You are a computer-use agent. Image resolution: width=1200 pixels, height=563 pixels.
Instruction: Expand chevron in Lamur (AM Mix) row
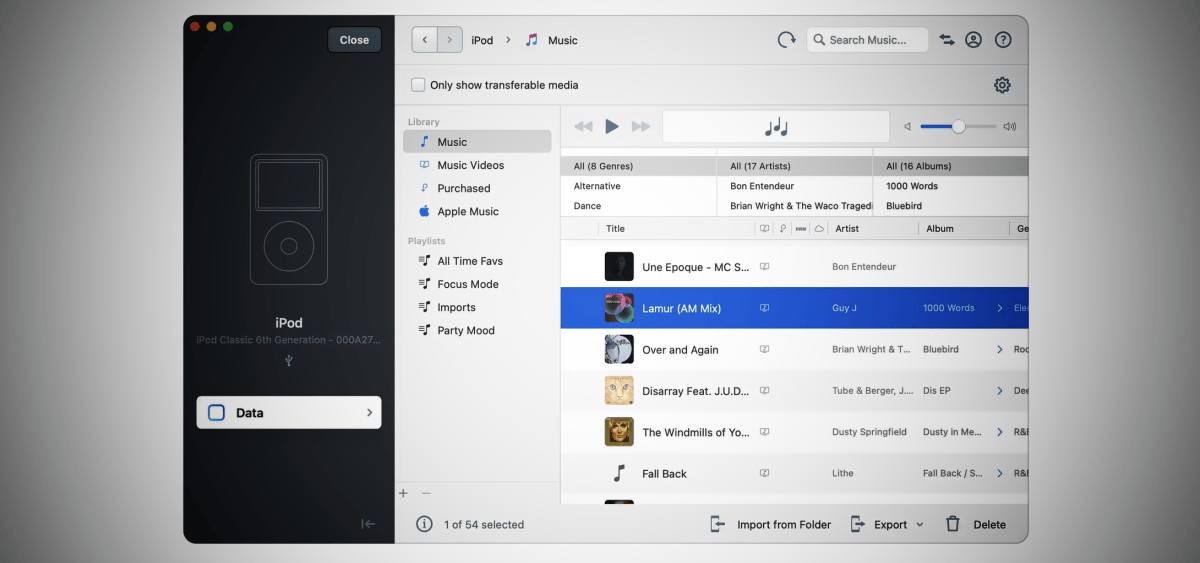(1000, 308)
